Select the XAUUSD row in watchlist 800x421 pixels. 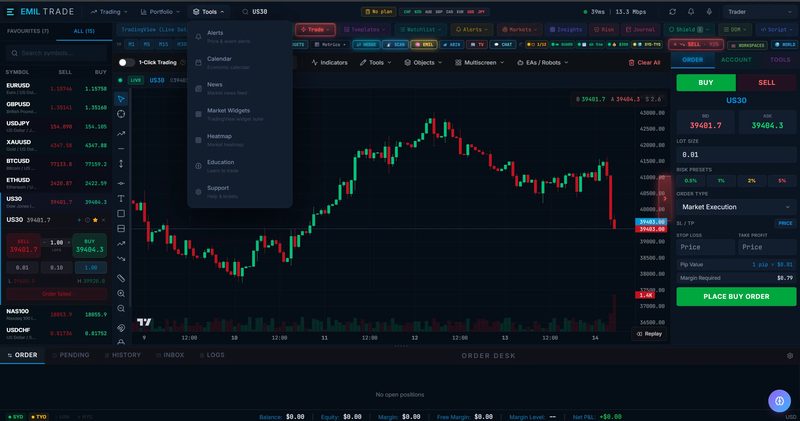click(x=56, y=145)
